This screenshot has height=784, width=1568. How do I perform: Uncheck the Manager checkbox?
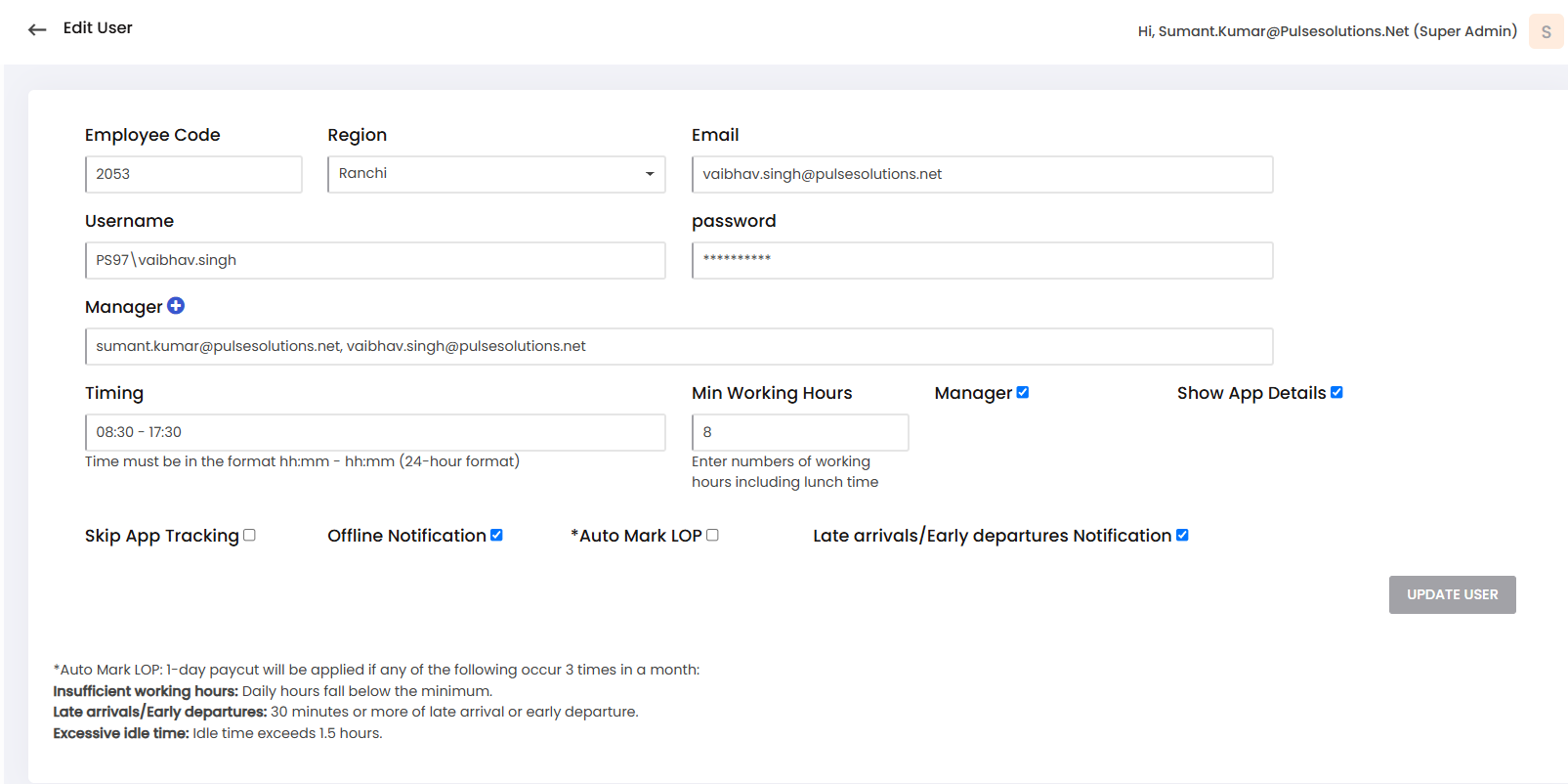pyautogui.click(x=1023, y=392)
